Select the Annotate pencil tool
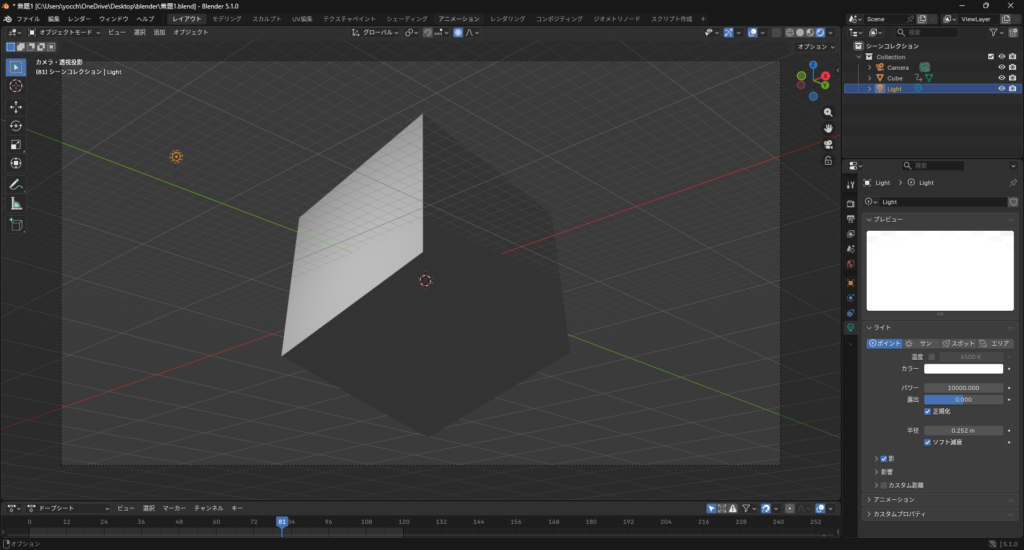 16,185
